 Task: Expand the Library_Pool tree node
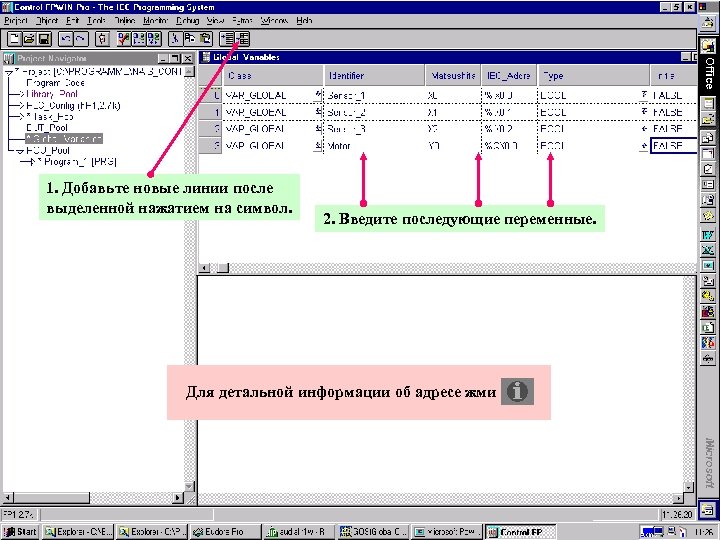(x=21, y=94)
